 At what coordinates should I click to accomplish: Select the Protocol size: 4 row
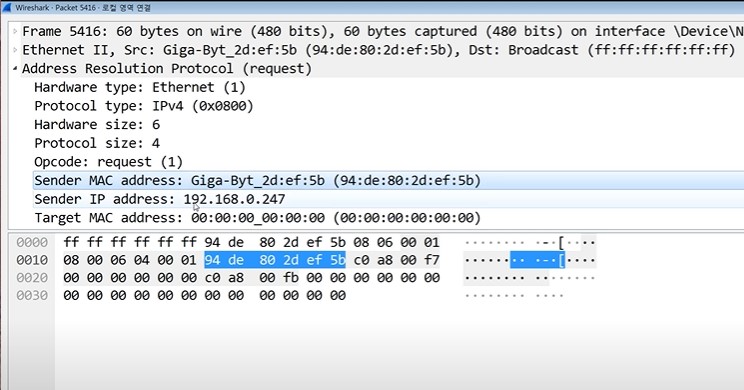97,143
